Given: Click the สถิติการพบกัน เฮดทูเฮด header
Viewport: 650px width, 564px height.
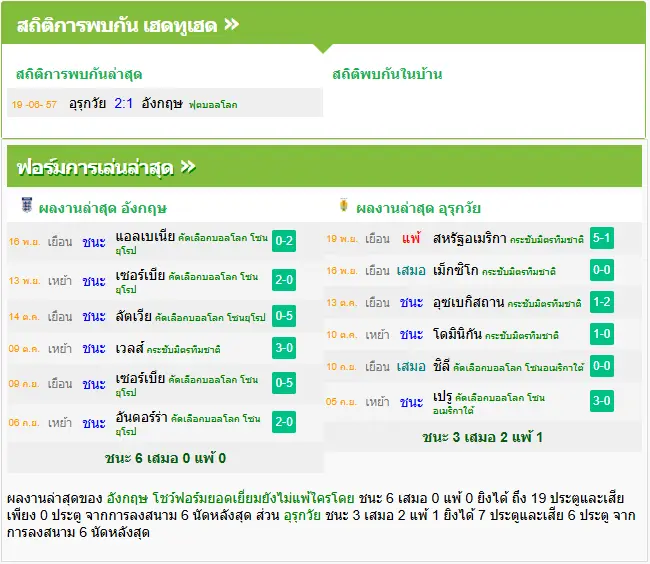Looking at the screenshot, I should [128, 26].
